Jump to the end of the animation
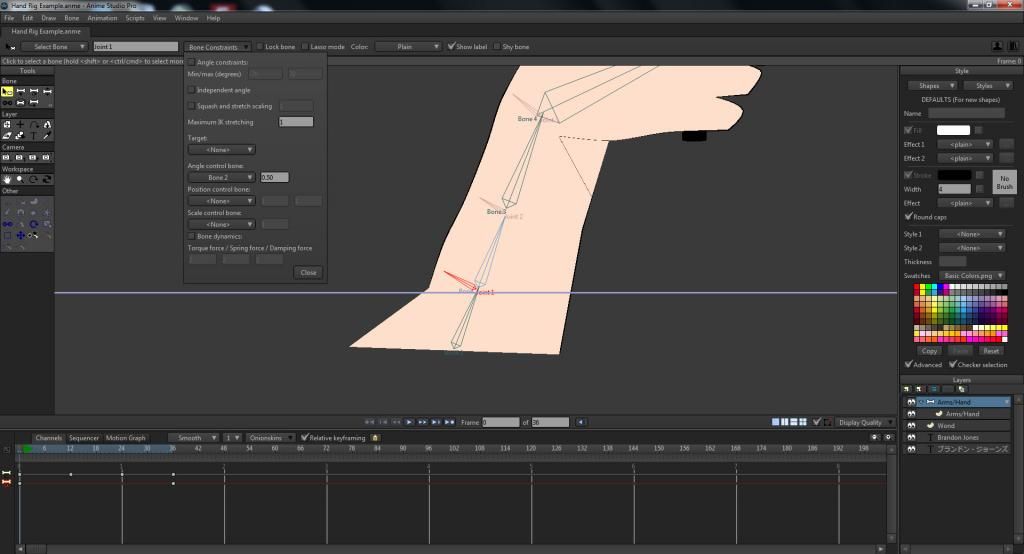 tap(449, 422)
